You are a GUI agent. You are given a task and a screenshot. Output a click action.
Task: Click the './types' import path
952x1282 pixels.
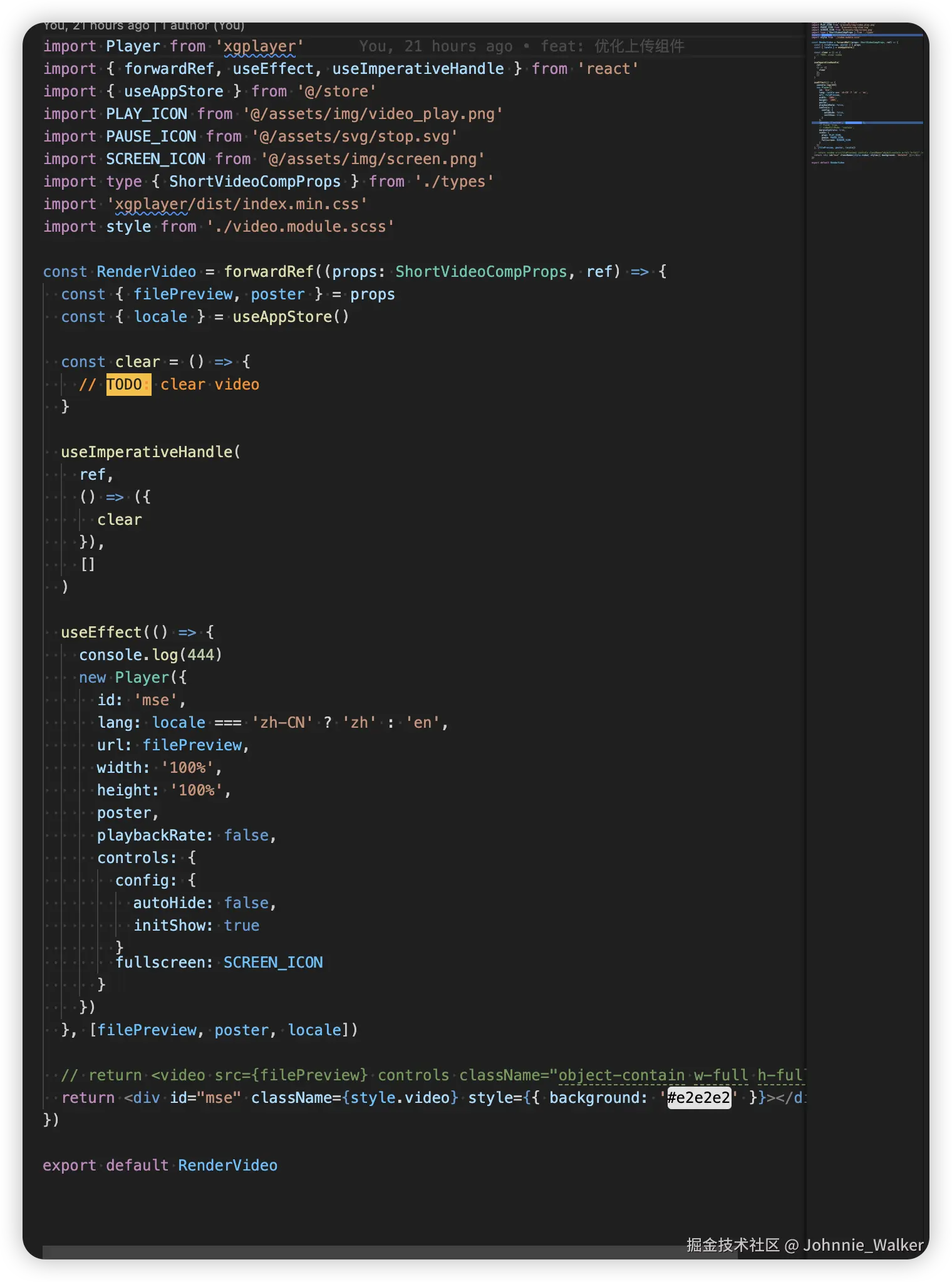click(454, 182)
